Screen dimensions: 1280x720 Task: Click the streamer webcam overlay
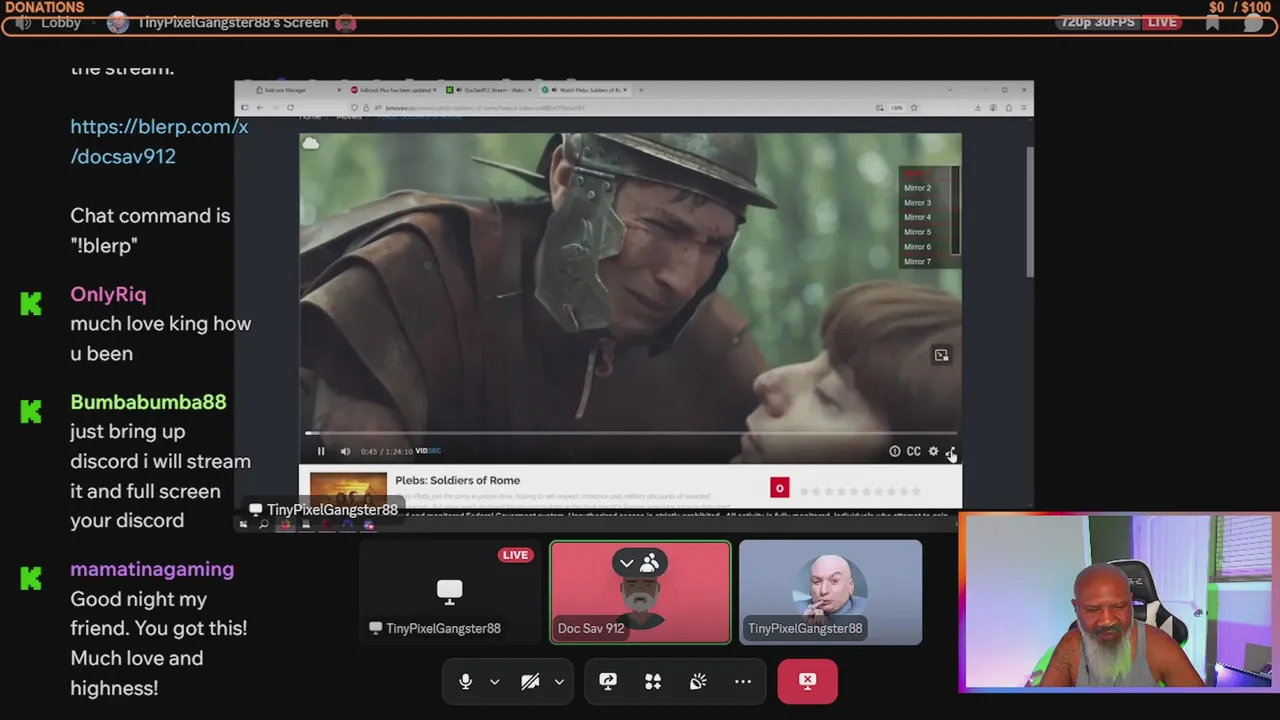[1118, 604]
